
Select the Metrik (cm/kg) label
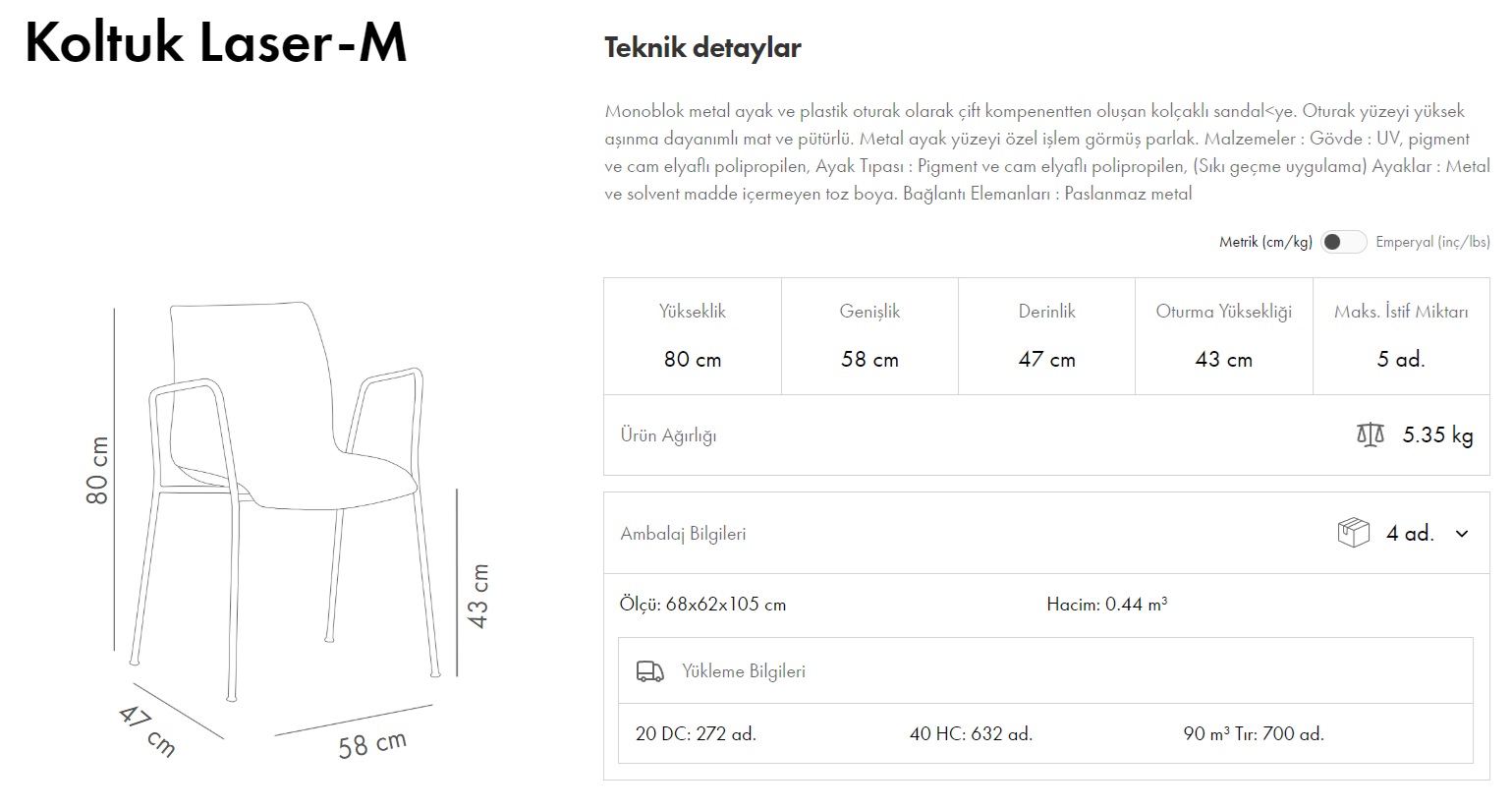coord(1264,242)
